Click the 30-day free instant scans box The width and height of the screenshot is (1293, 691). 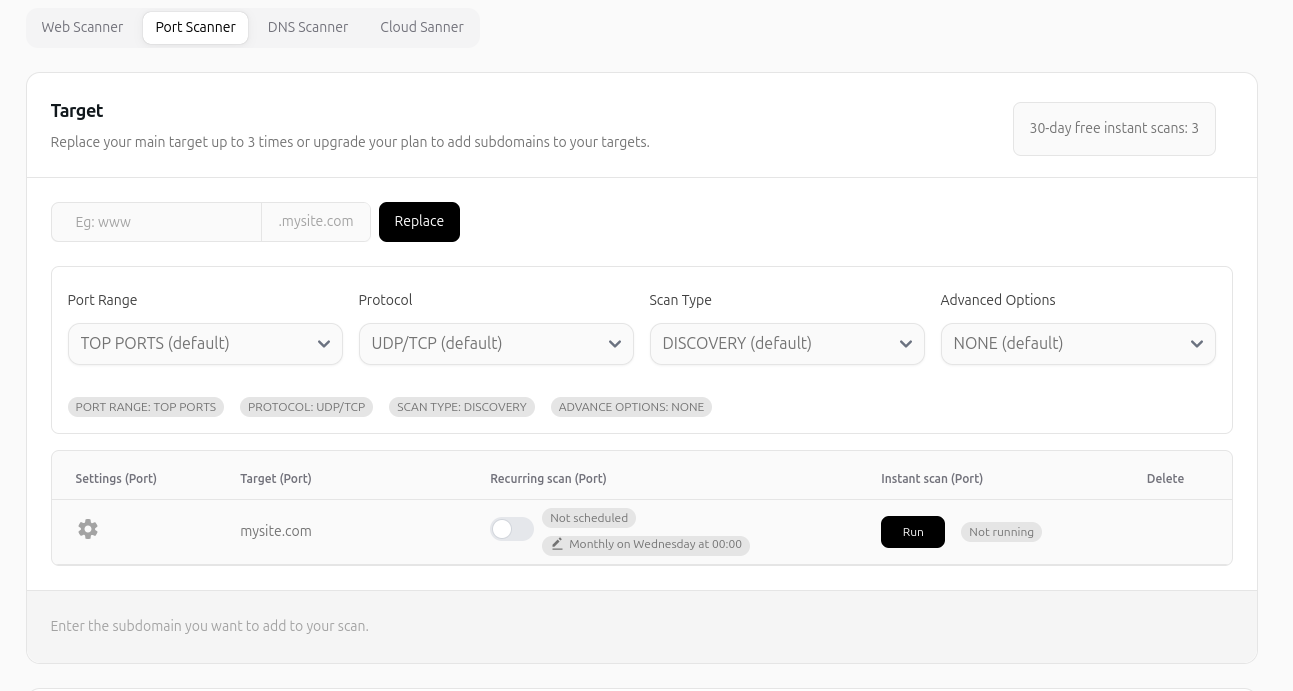click(x=1113, y=129)
